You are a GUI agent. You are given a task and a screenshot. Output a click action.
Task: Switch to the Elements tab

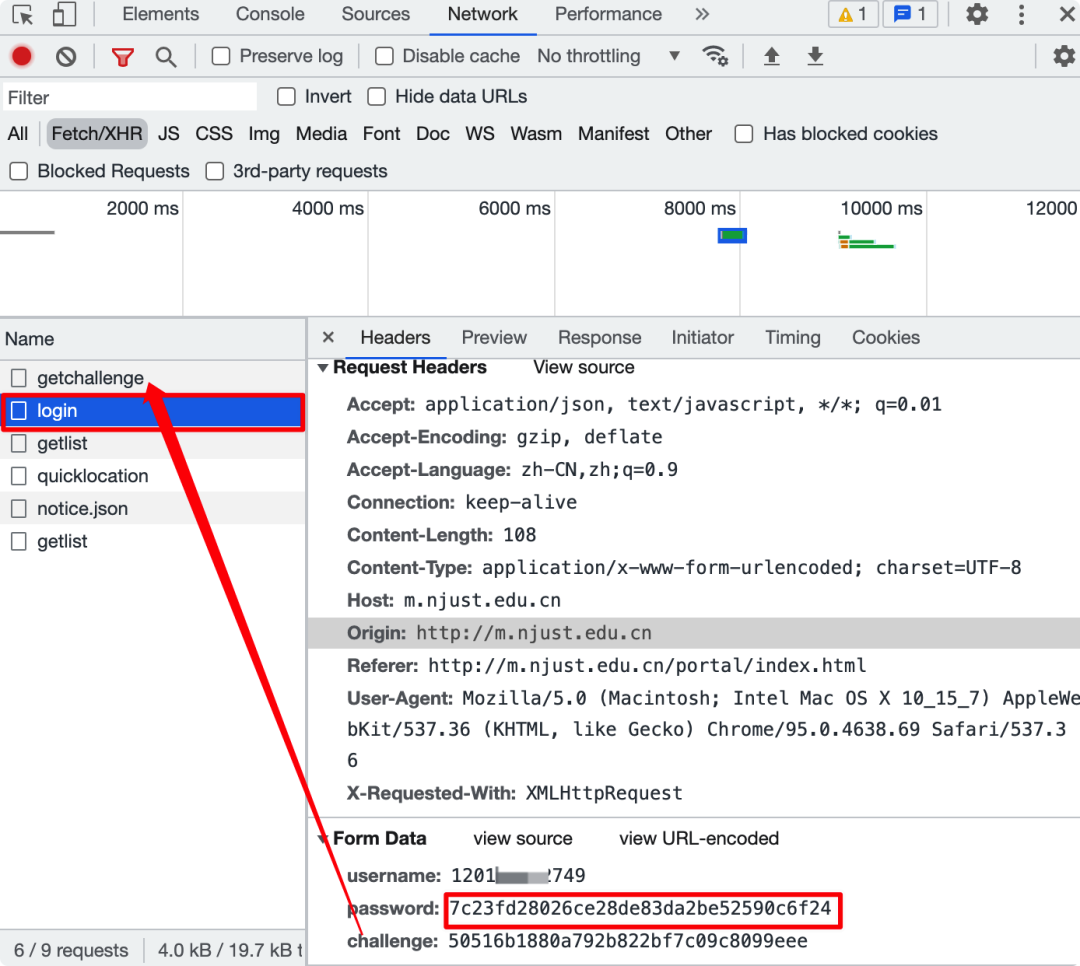(x=160, y=14)
